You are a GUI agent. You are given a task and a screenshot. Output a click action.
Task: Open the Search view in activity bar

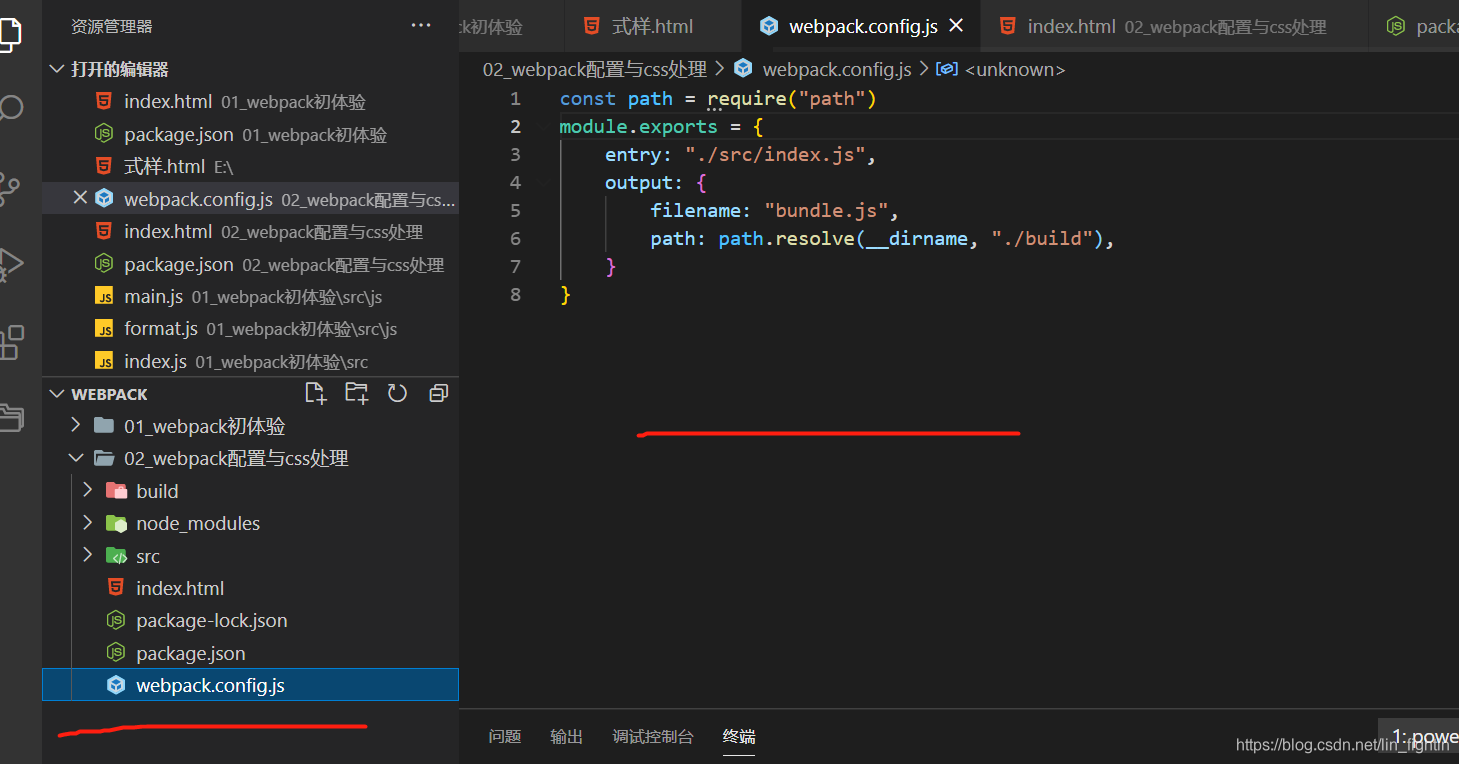click(10, 107)
